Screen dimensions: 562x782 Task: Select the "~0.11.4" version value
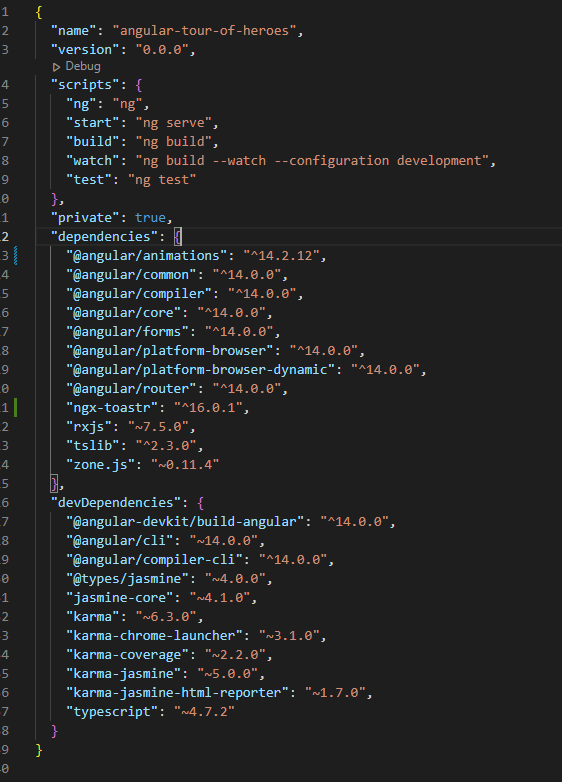pyautogui.click(x=185, y=464)
